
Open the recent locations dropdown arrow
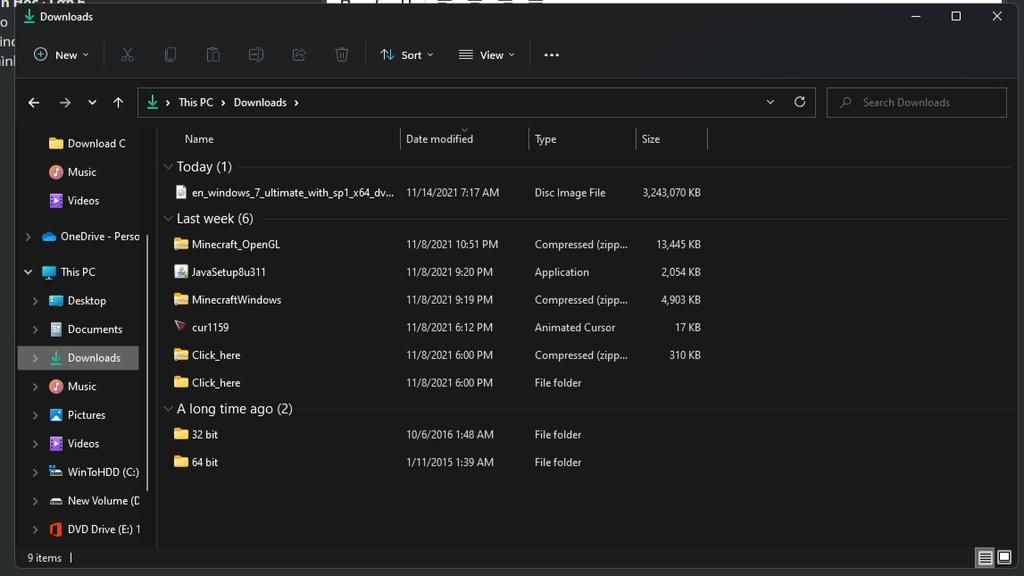tap(92, 103)
